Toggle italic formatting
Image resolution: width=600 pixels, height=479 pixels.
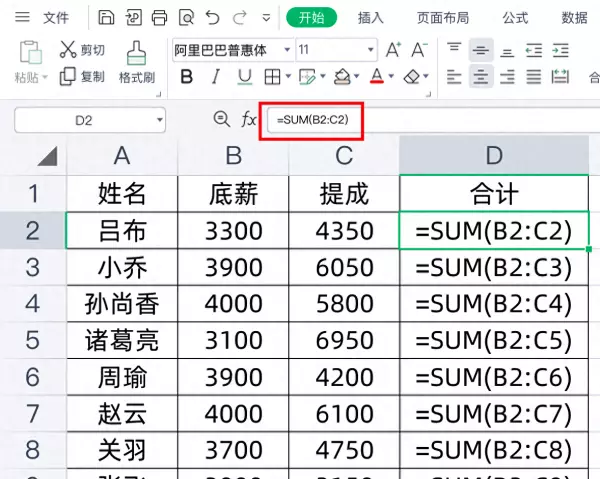pyautogui.click(x=216, y=77)
